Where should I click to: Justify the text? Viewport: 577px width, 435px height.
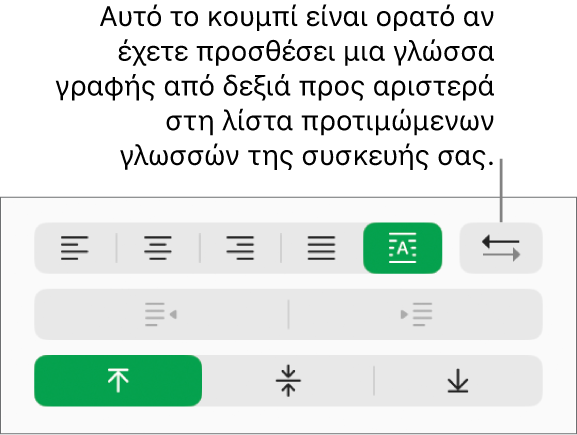(x=322, y=248)
